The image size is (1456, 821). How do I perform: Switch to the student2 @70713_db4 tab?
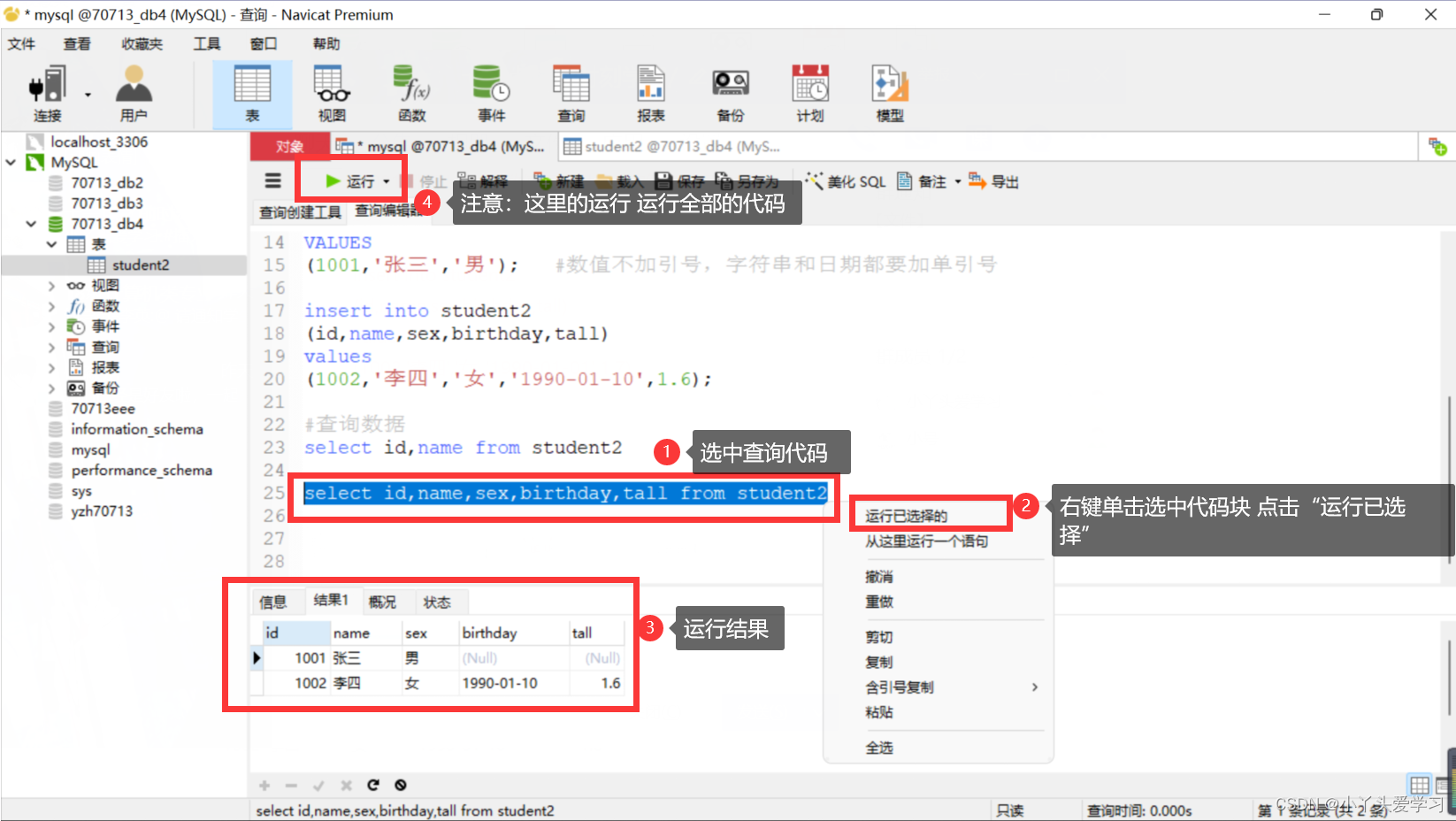click(x=672, y=146)
